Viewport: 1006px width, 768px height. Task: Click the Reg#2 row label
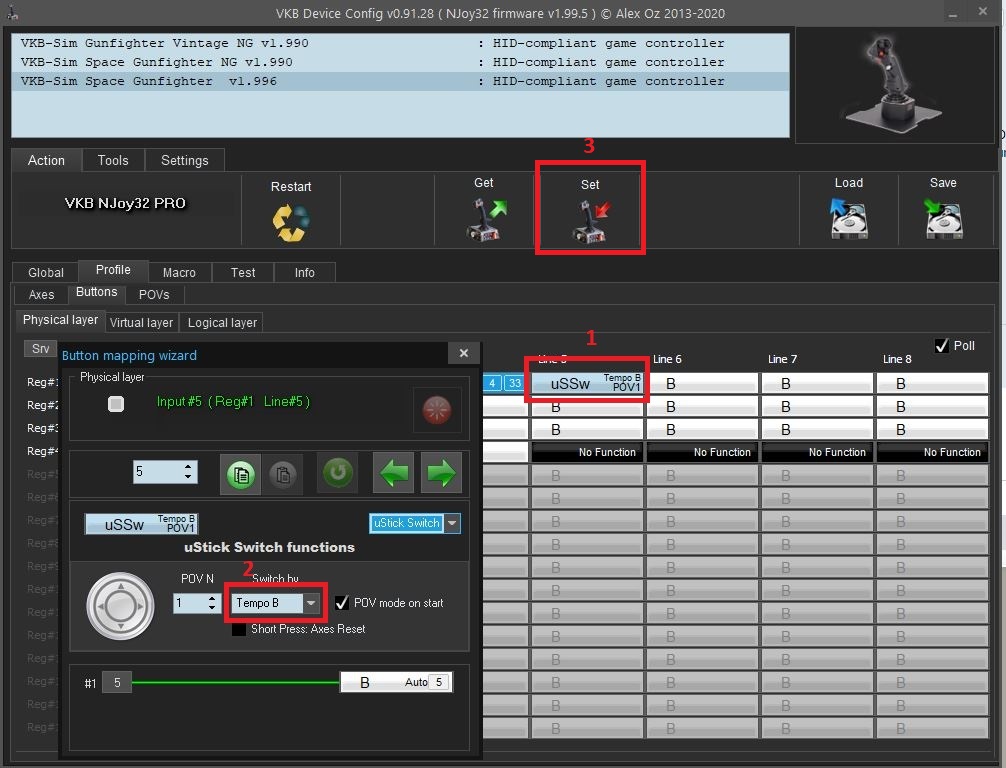[42, 405]
